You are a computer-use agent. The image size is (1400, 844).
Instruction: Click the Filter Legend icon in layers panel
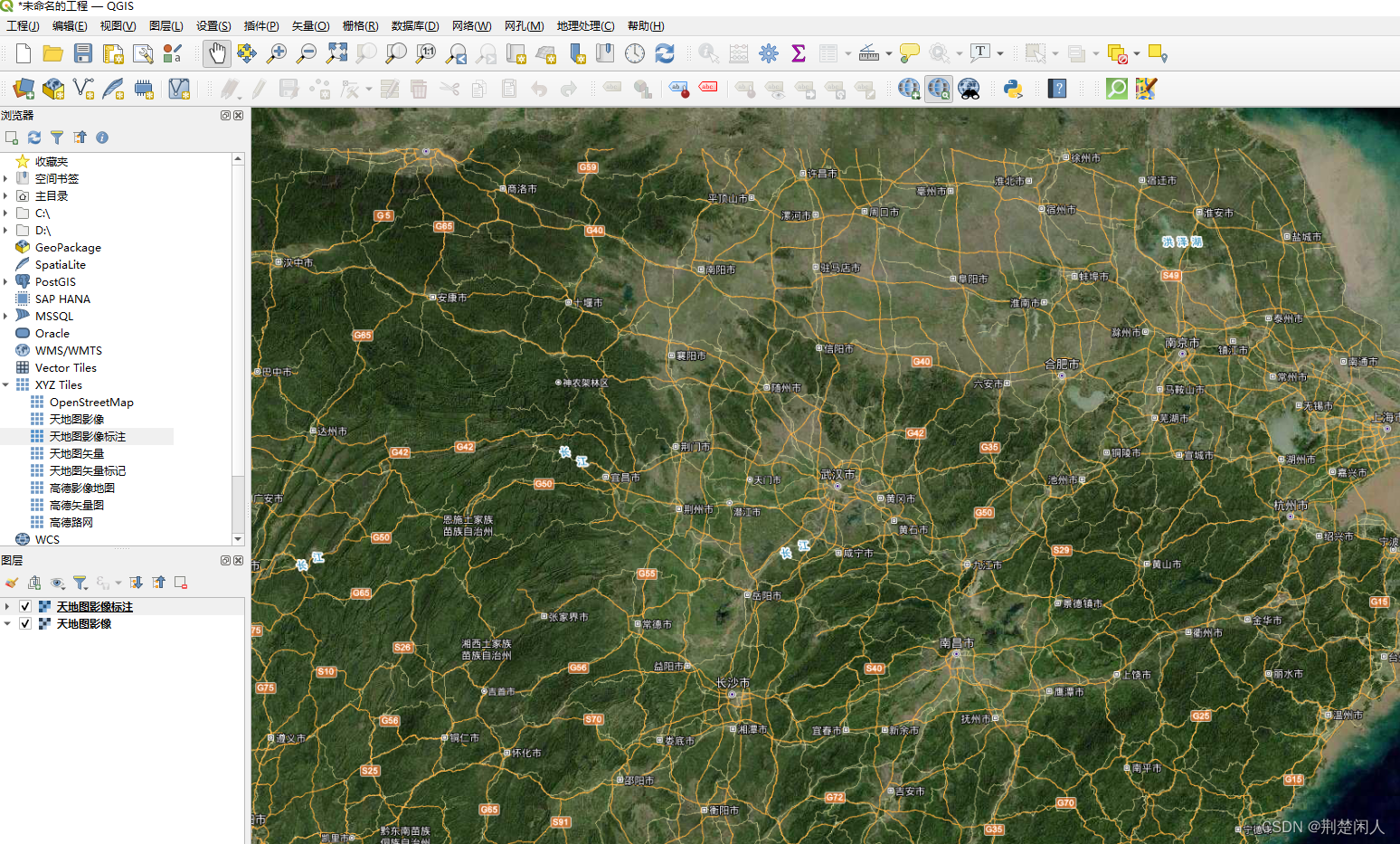tap(80, 583)
